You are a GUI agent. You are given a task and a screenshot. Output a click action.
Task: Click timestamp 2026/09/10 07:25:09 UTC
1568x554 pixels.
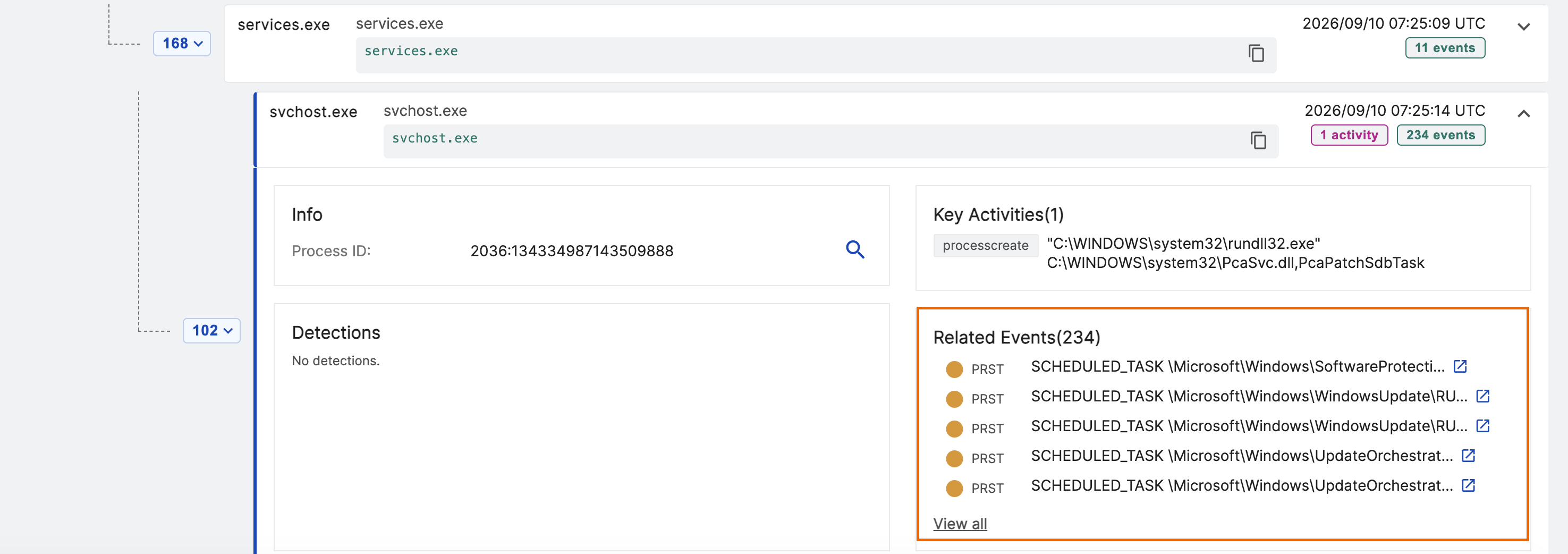(1393, 24)
